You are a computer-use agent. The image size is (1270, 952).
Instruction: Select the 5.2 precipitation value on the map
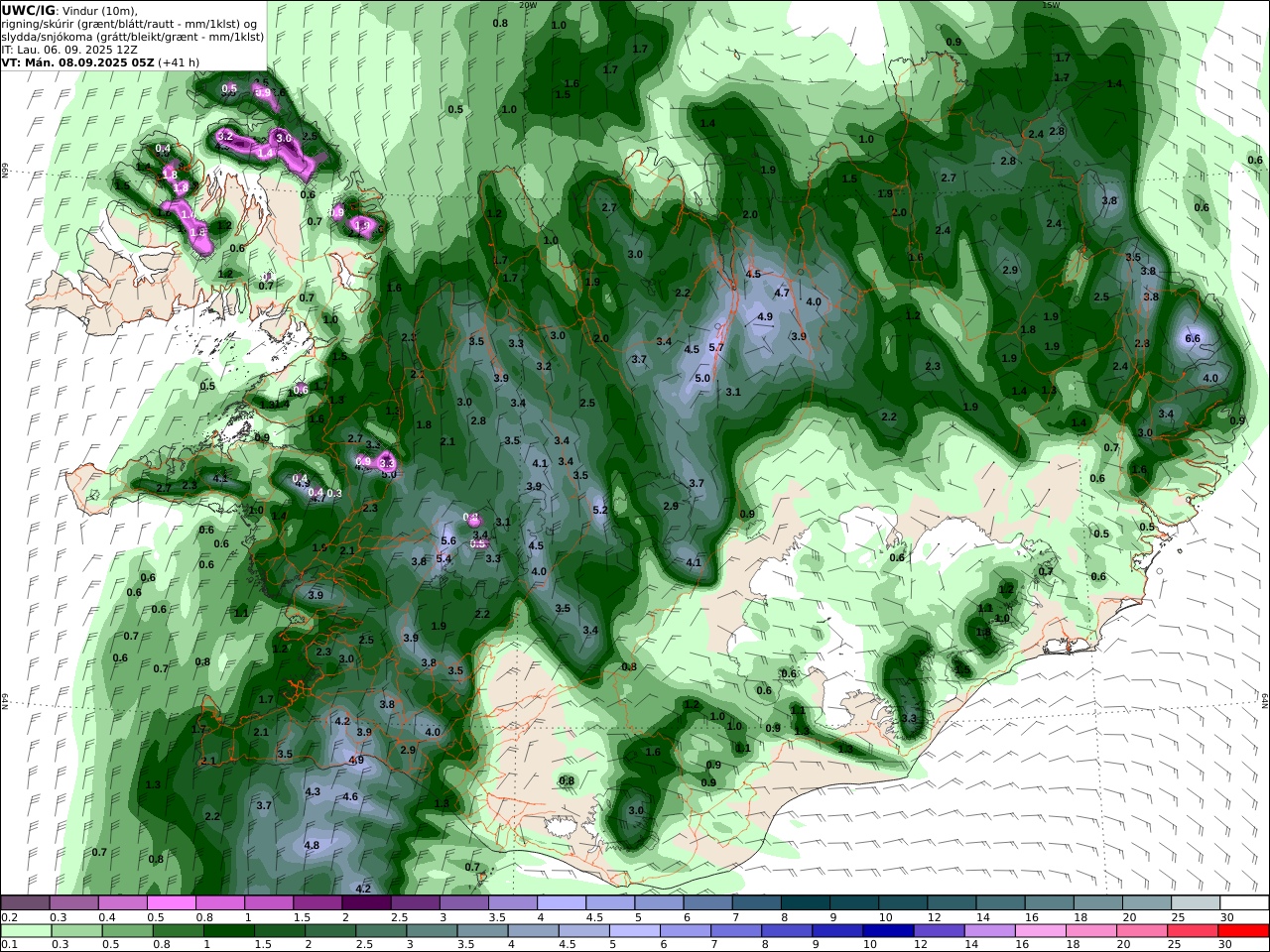click(599, 510)
